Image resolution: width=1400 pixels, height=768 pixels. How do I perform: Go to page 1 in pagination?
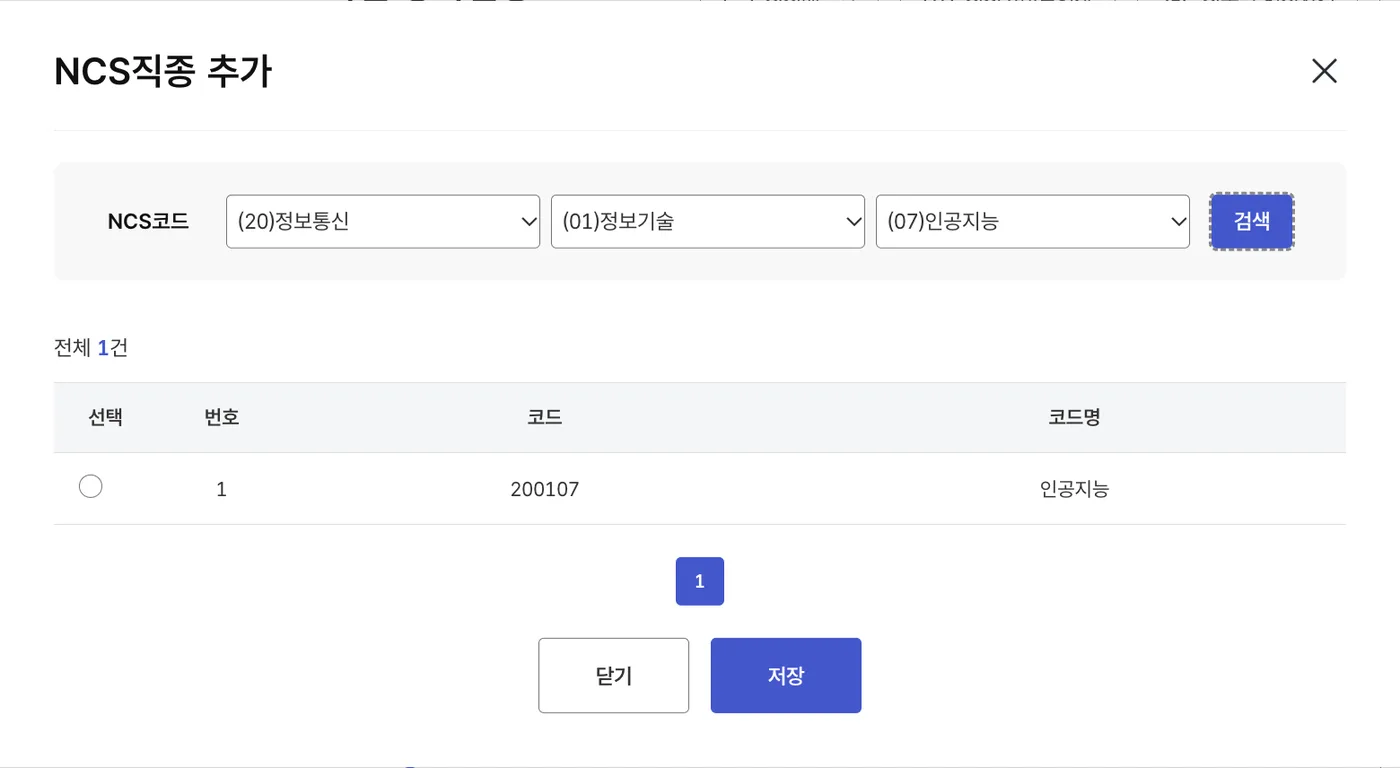[700, 581]
